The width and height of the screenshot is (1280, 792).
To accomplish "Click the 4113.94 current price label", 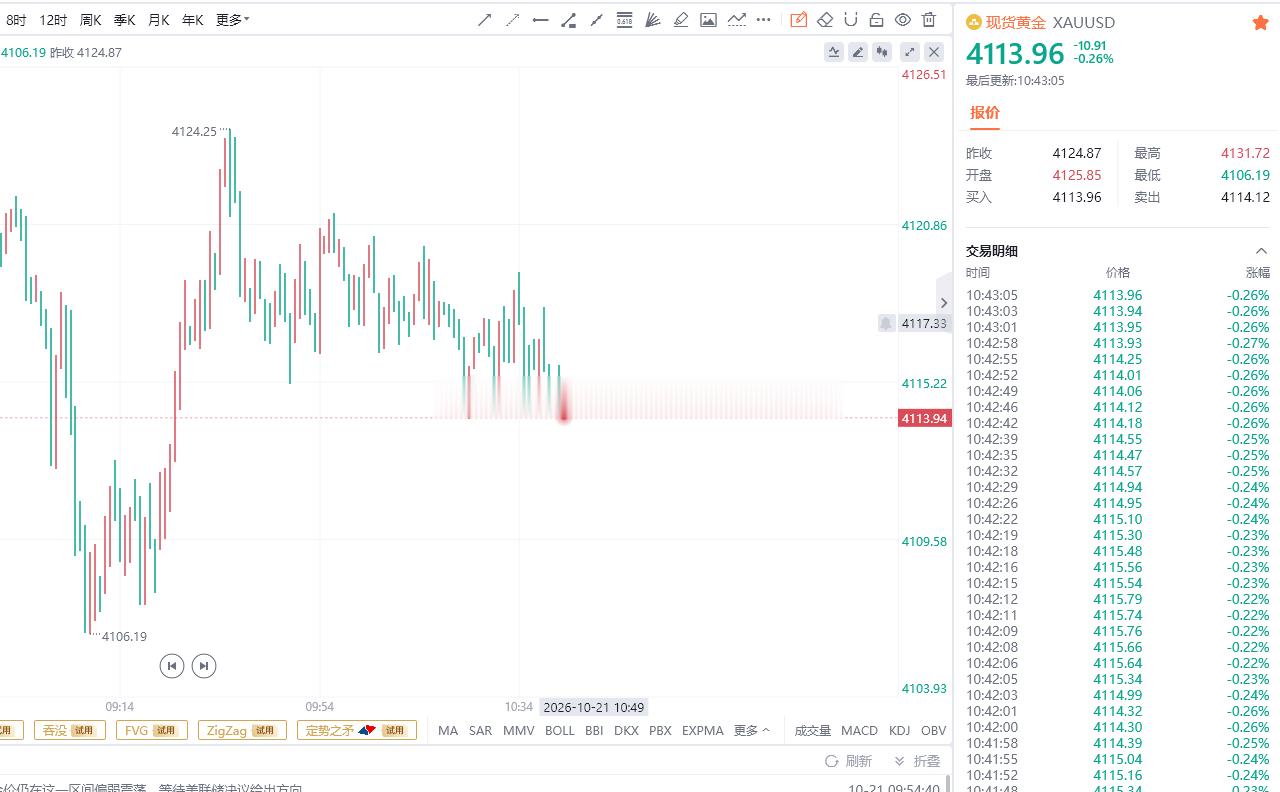I will (x=925, y=418).
